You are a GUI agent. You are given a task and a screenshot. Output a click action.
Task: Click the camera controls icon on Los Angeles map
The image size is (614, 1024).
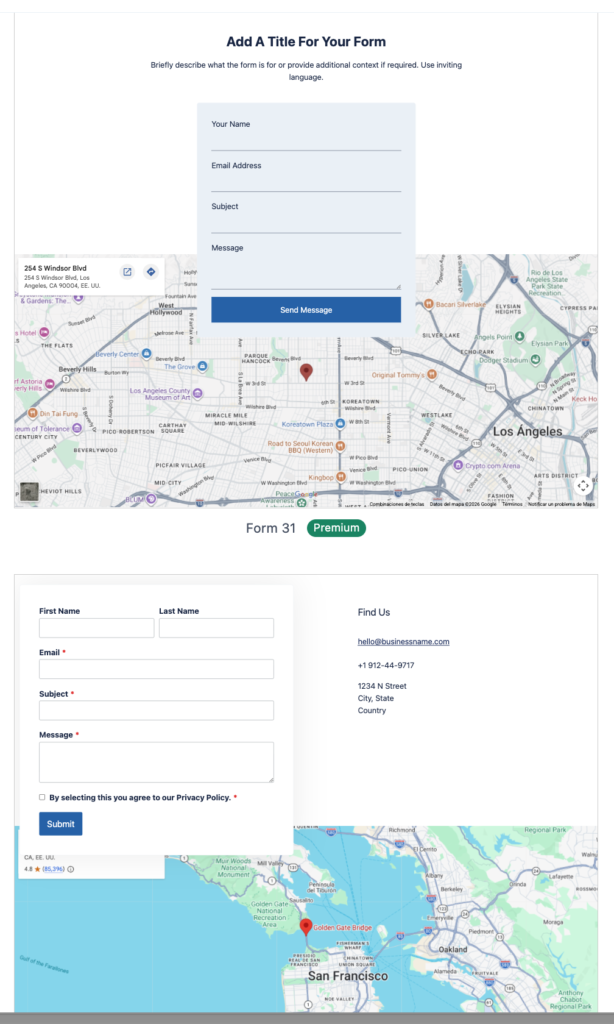583,485
